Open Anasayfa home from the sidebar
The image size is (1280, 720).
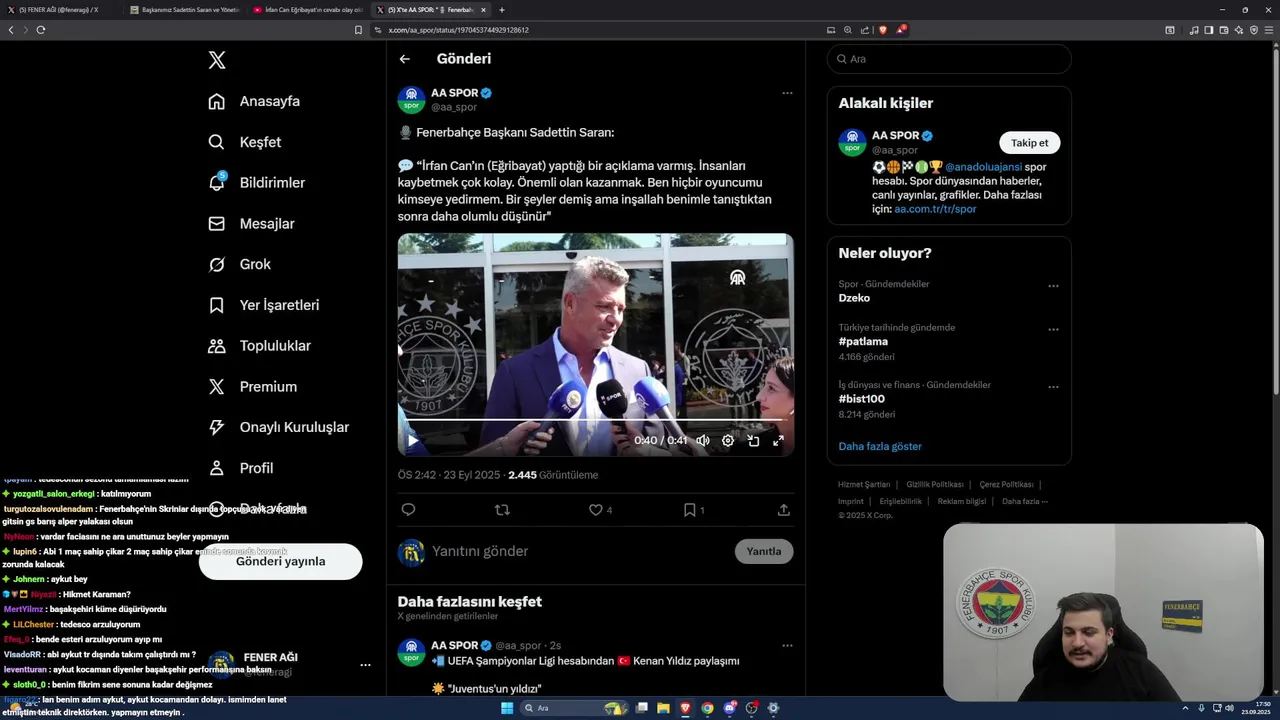point(254,101)
